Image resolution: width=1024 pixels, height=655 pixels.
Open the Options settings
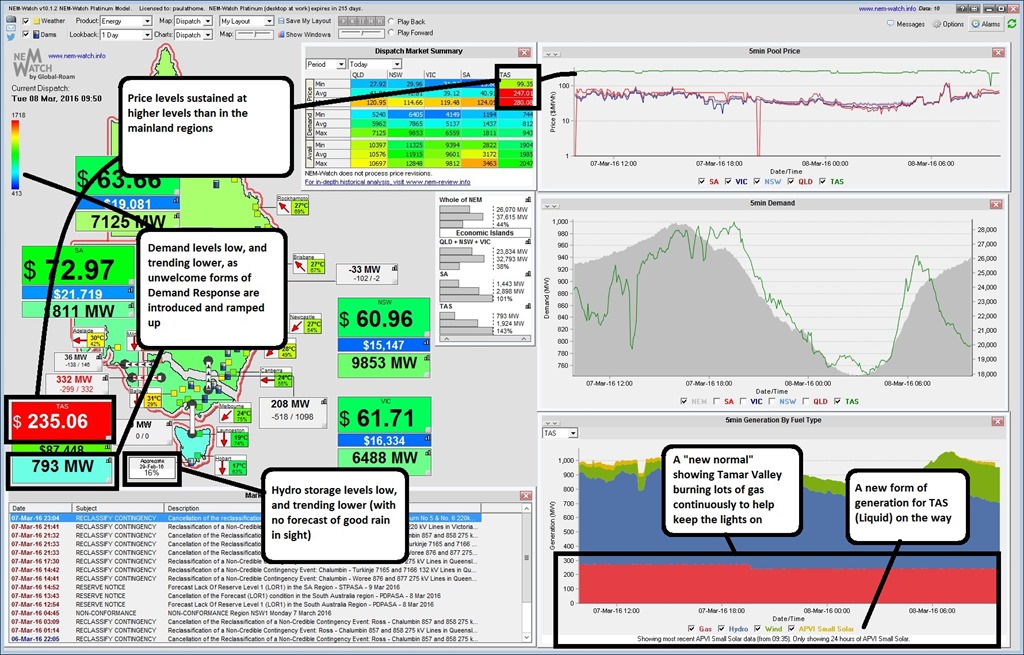tap(948, 23)
